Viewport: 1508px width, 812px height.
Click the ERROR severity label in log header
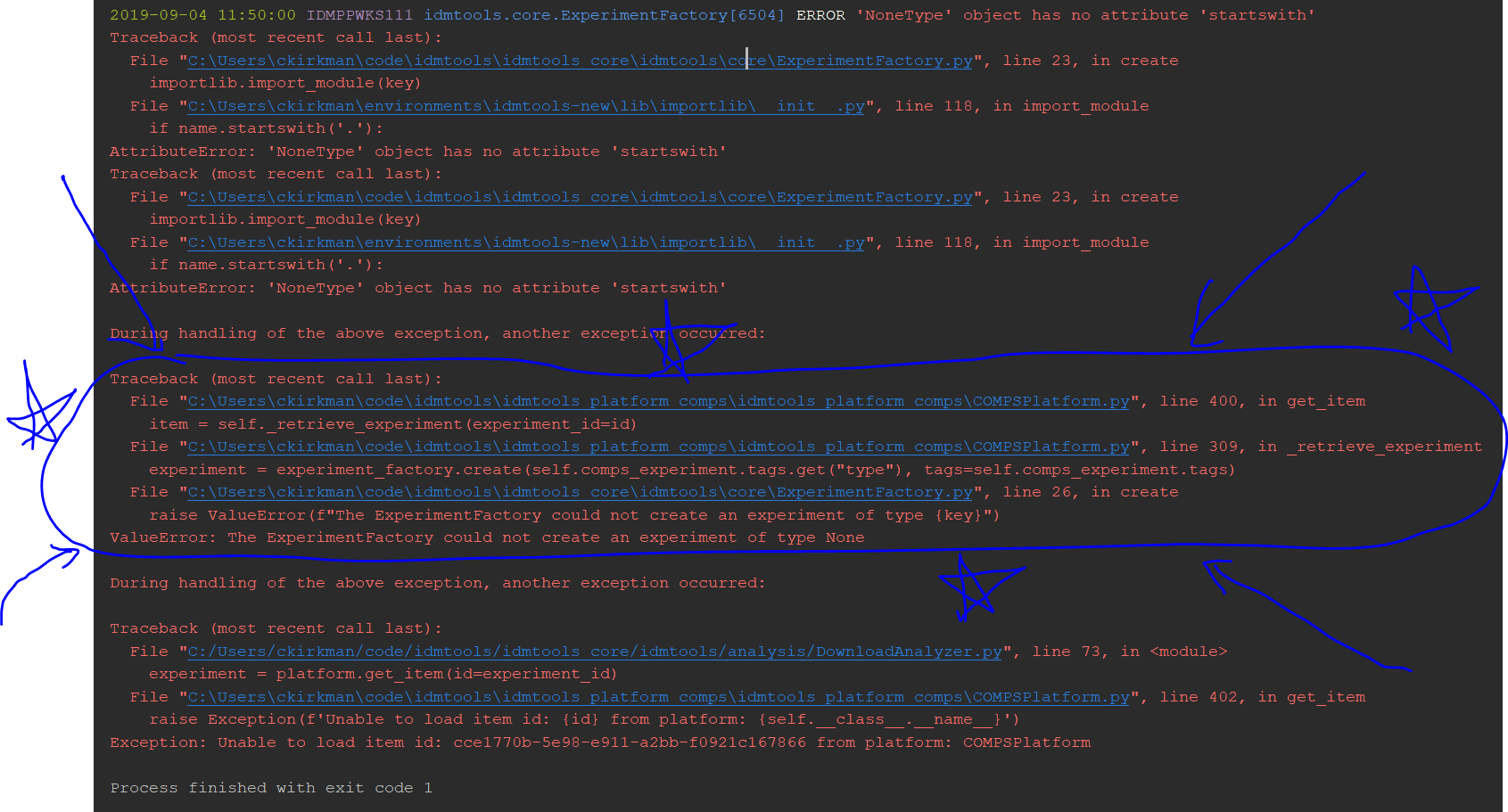coord(820,14)
